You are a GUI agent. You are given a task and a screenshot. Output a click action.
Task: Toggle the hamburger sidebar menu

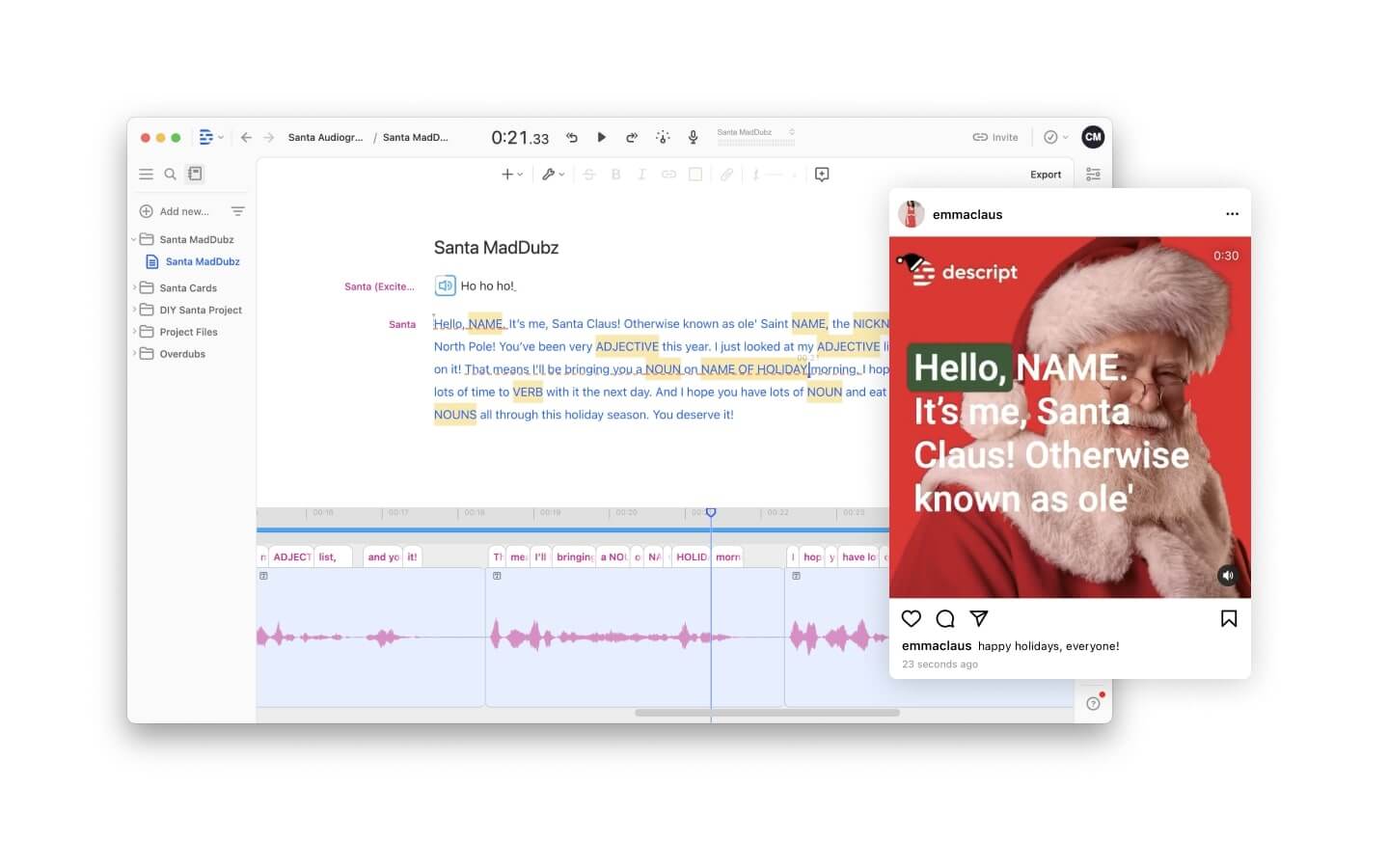[146, 175]
